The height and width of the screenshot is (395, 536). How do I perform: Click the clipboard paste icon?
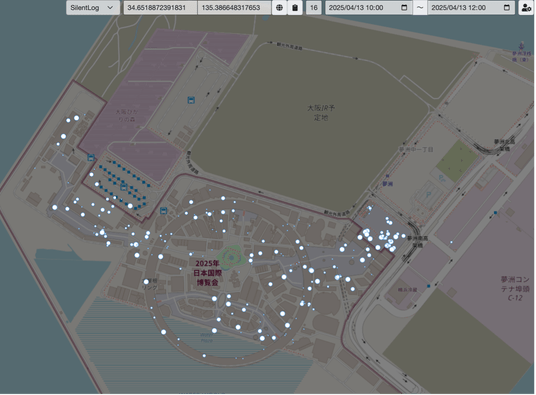[295, 8]
